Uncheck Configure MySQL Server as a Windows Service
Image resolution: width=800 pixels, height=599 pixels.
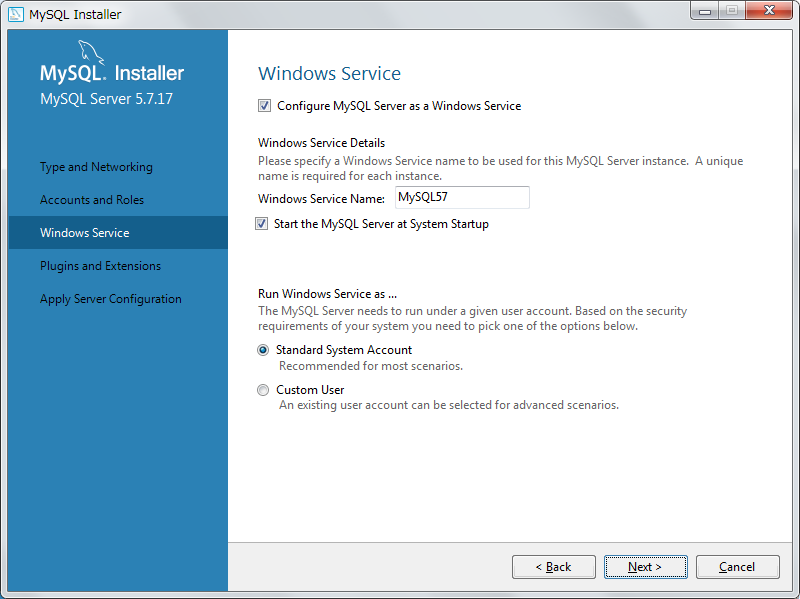tap(264, 106)
